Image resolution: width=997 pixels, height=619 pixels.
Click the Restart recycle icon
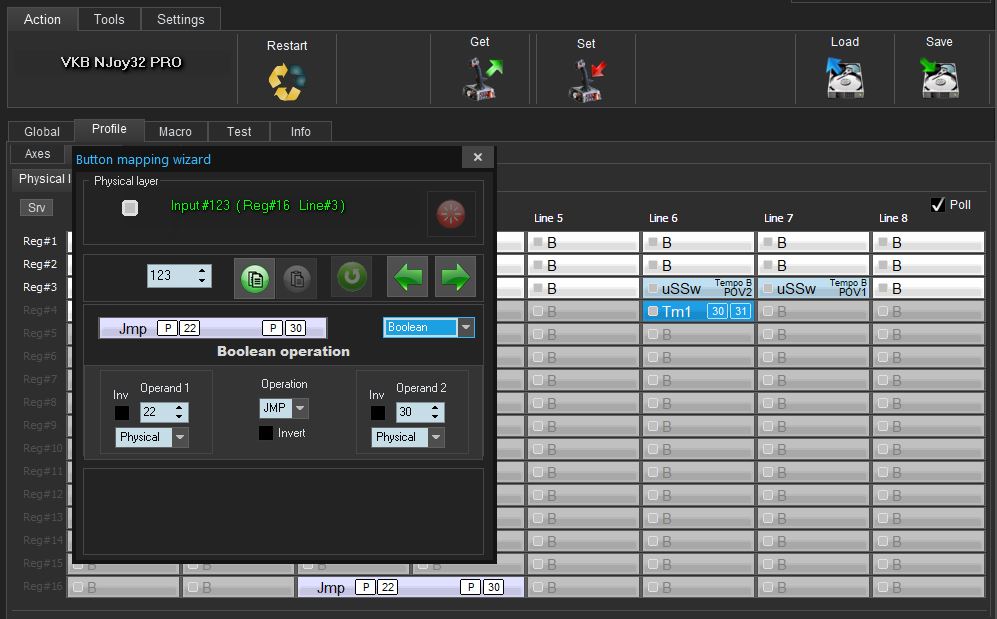[286, 81]
